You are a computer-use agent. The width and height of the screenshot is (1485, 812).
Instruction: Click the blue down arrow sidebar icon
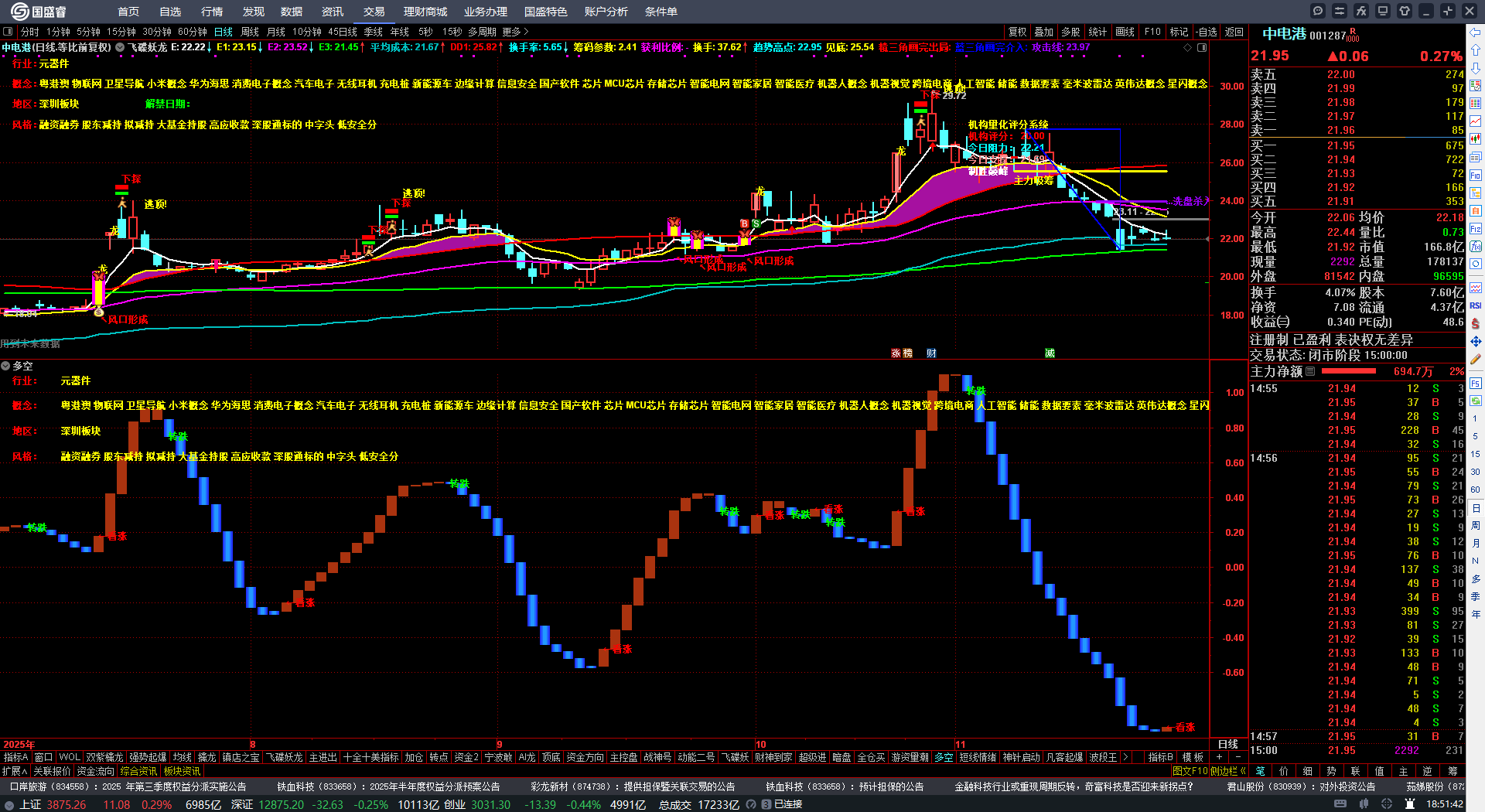(x=1476, y=68)
